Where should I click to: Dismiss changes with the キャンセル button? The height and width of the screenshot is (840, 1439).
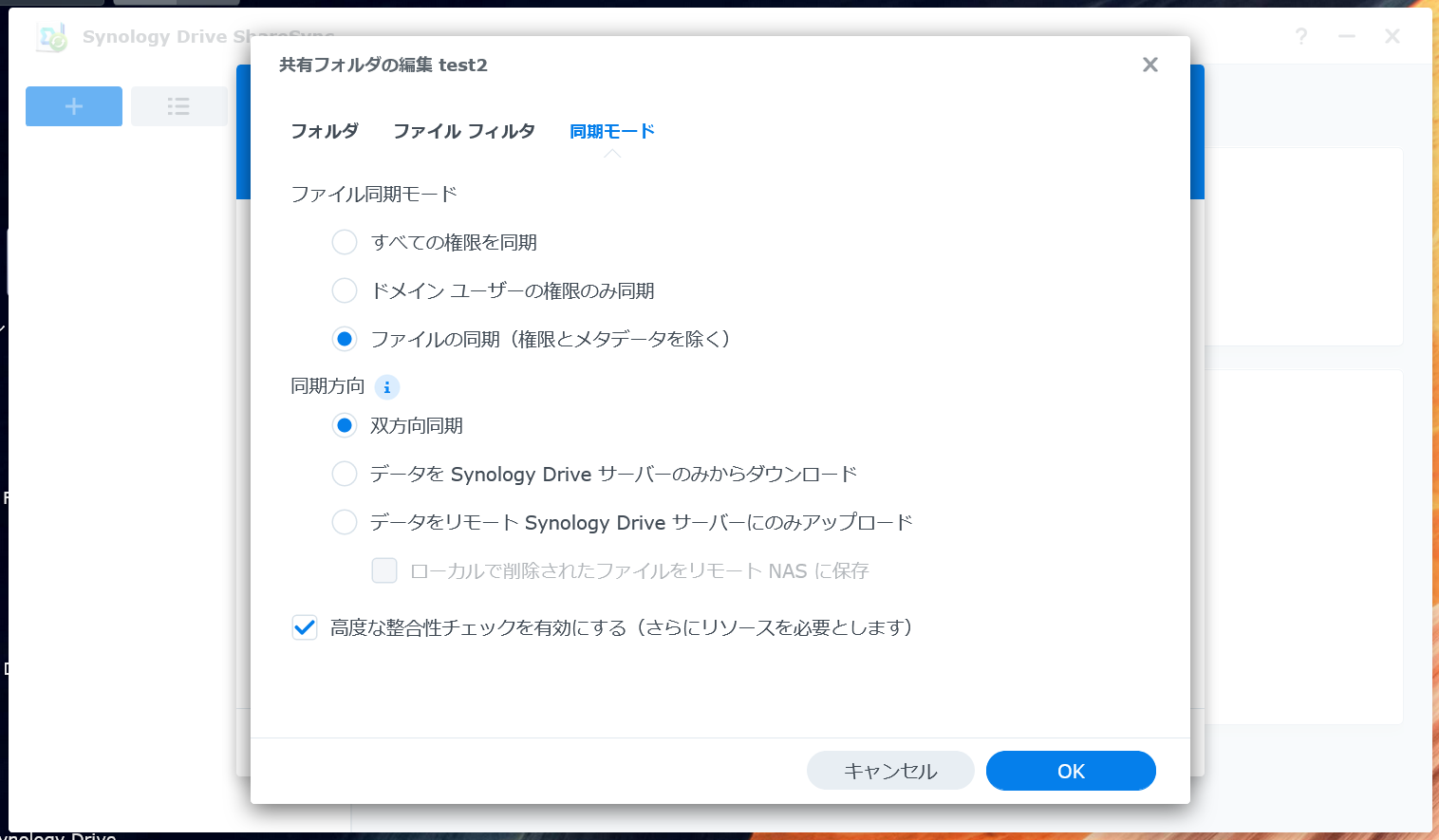click(890, 770)
